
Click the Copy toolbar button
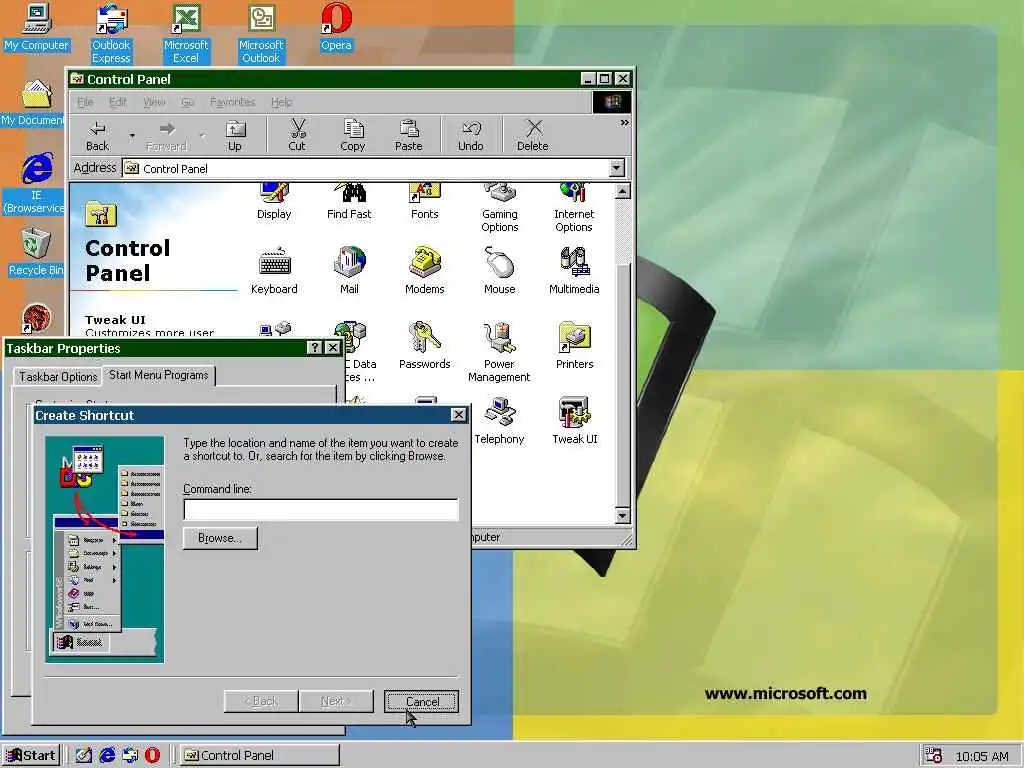(x=353, y=136)
